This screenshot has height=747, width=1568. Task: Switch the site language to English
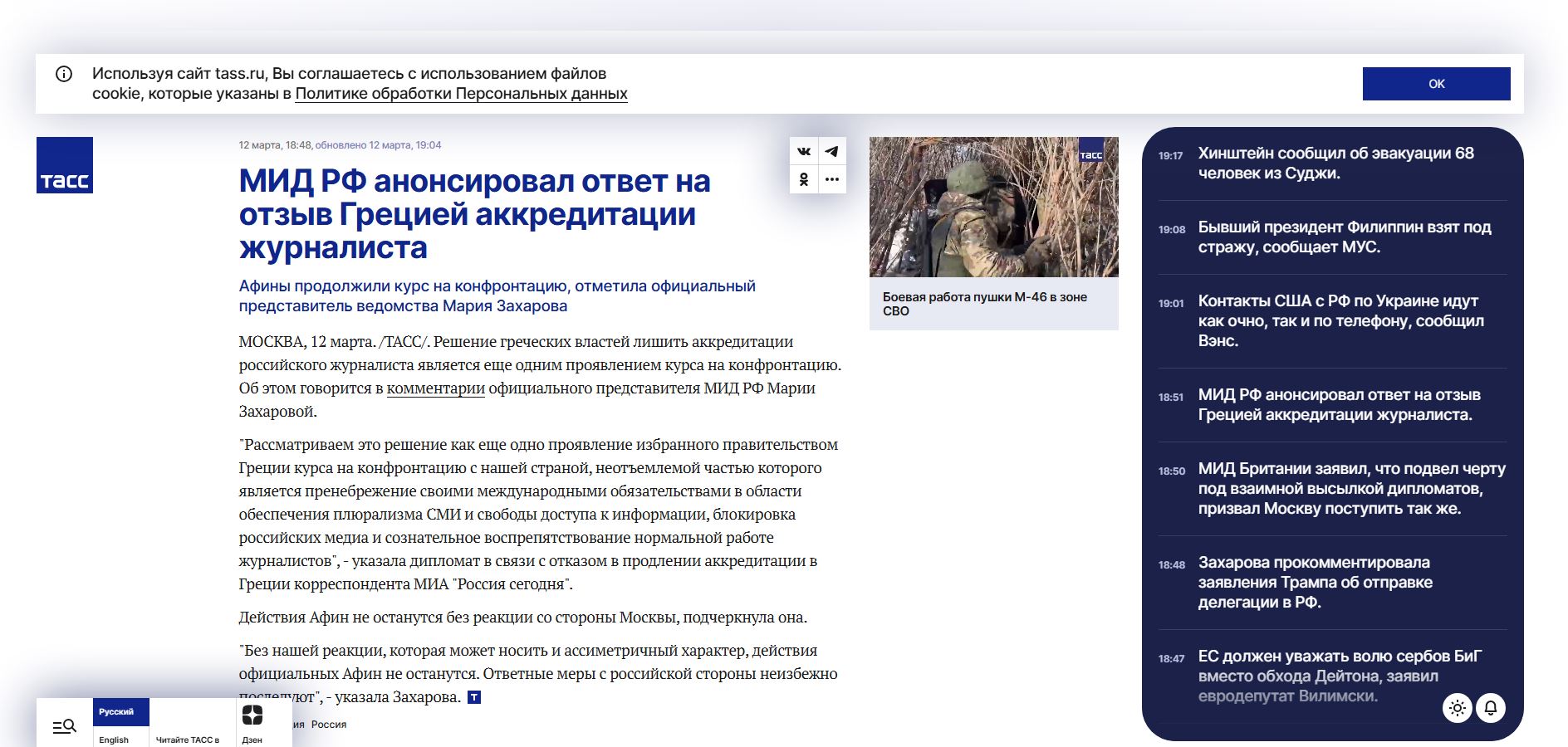(113, 739)
